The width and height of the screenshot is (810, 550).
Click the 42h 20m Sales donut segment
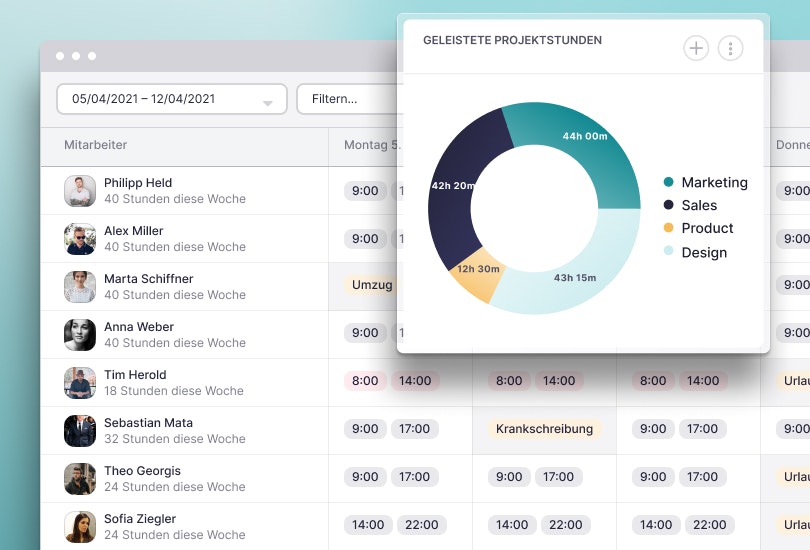(452, 186)
